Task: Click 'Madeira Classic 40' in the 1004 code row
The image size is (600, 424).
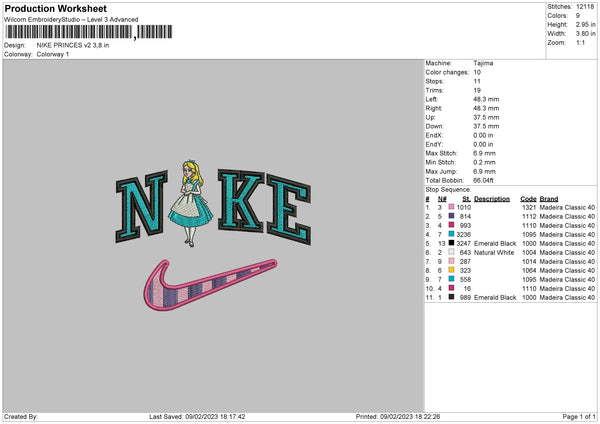Action: coord(567,253)
